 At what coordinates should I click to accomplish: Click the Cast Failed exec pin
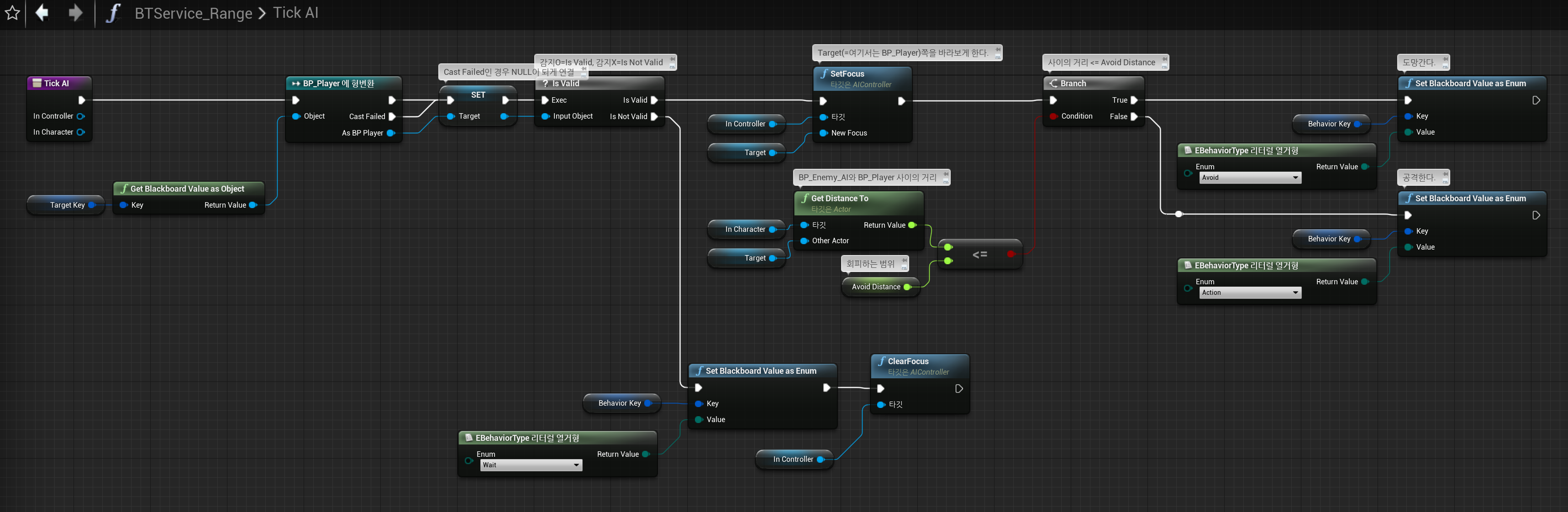pos(392,116)
